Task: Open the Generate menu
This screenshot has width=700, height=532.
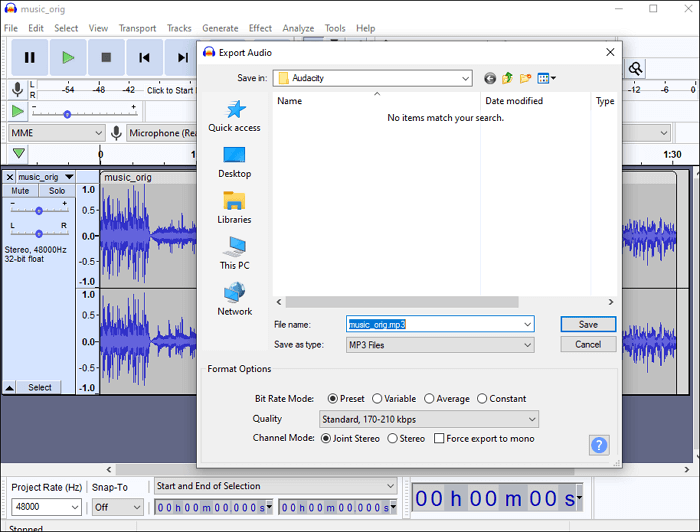Action: 220,28
